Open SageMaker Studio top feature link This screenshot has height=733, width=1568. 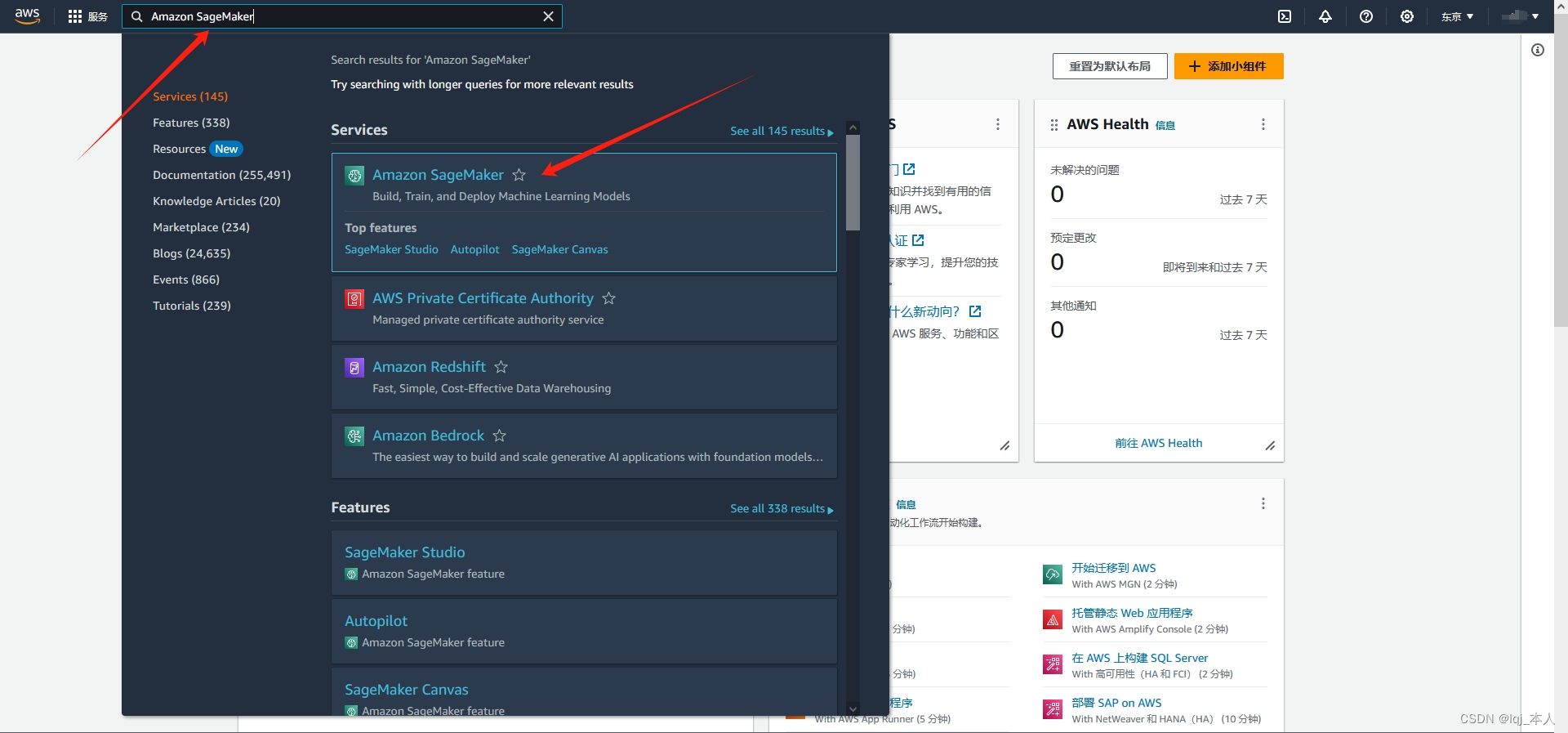coord(391,249)
